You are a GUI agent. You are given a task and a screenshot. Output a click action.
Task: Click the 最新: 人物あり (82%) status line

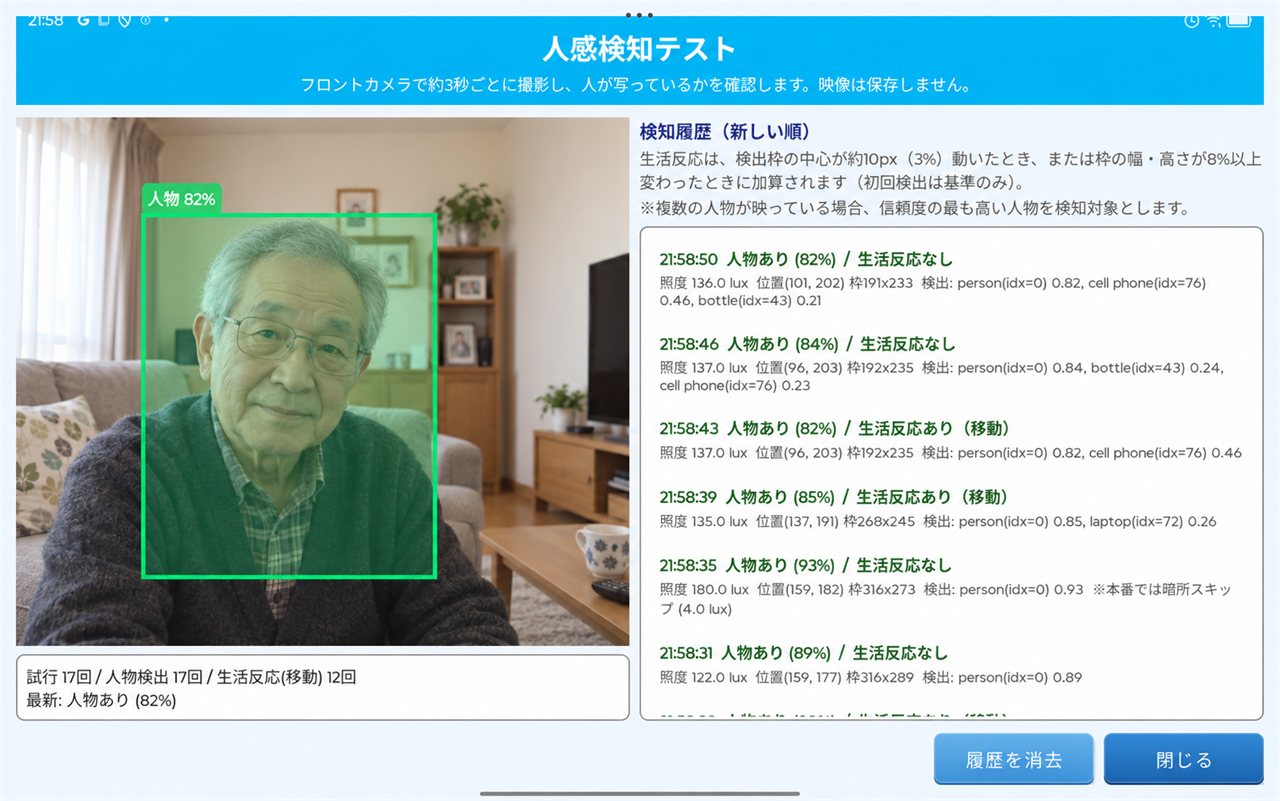click(101, 700)
